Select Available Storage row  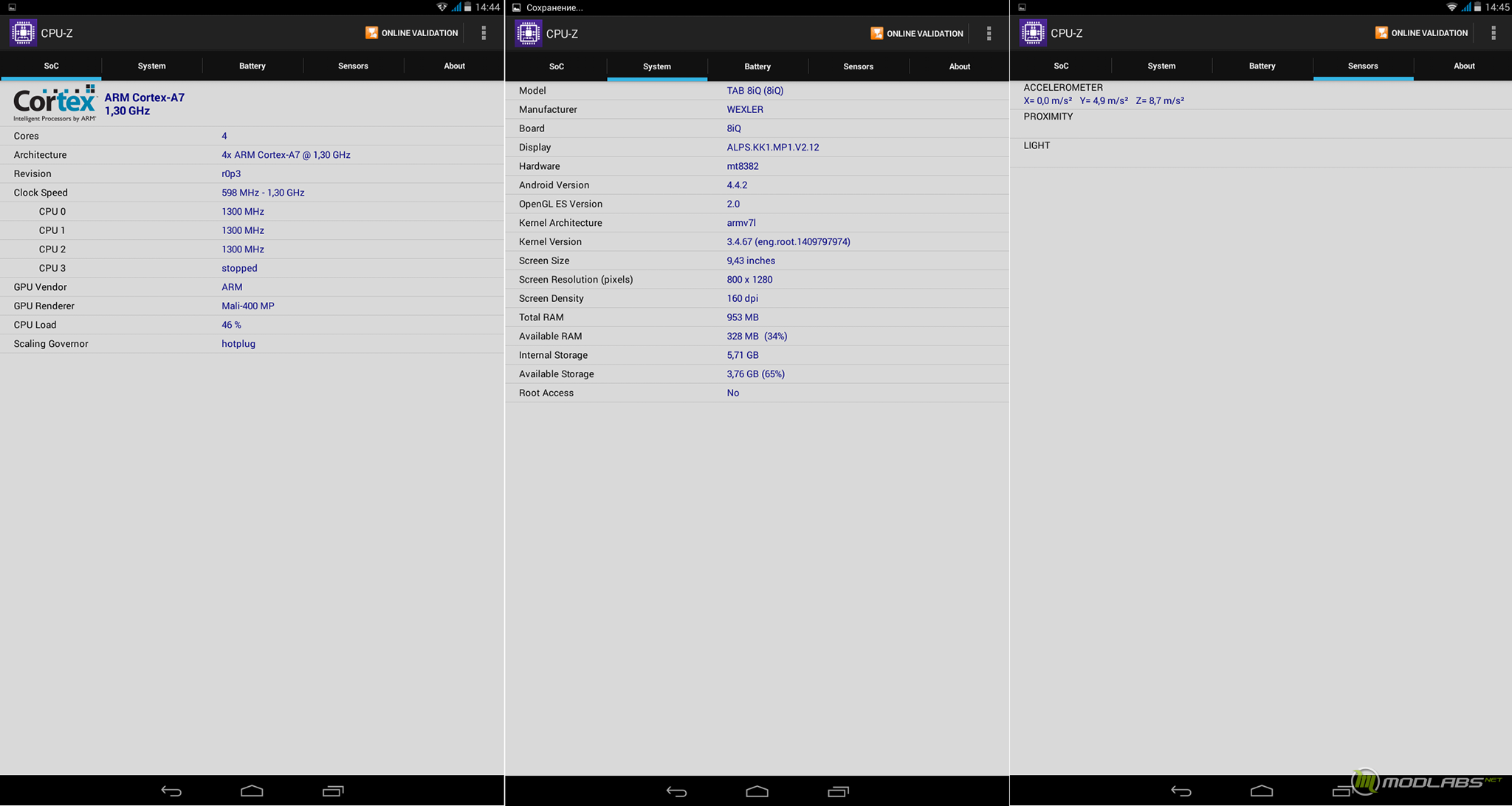pos(757,374)
